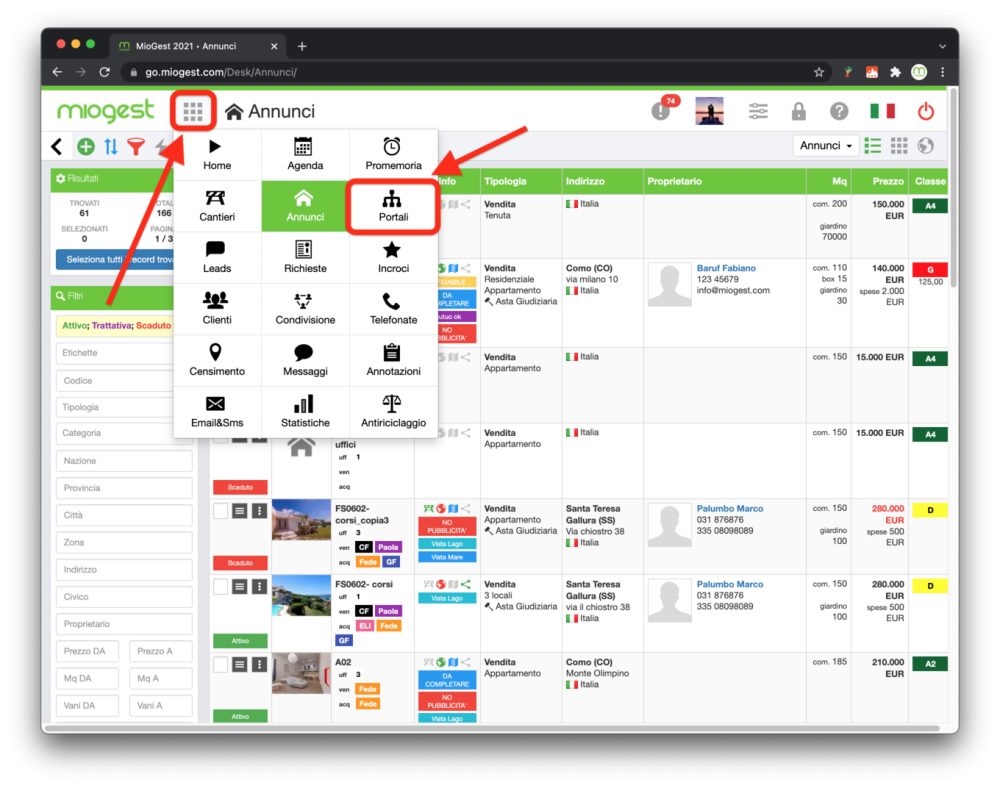The image size is (1000, 788).
Task: Switch to list view icon
Action: 872,146
